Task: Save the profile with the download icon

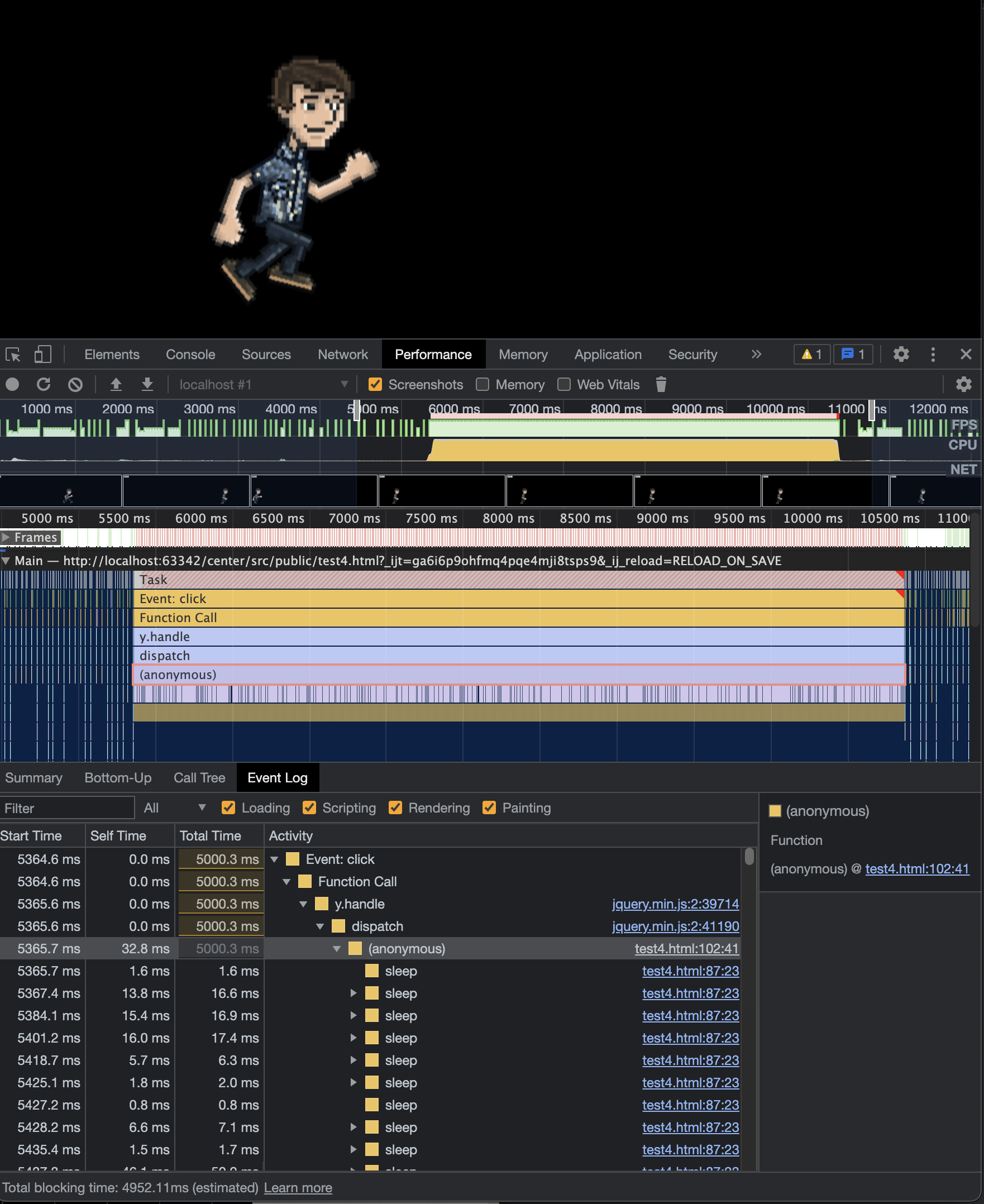Action: [x=147, y=384]
